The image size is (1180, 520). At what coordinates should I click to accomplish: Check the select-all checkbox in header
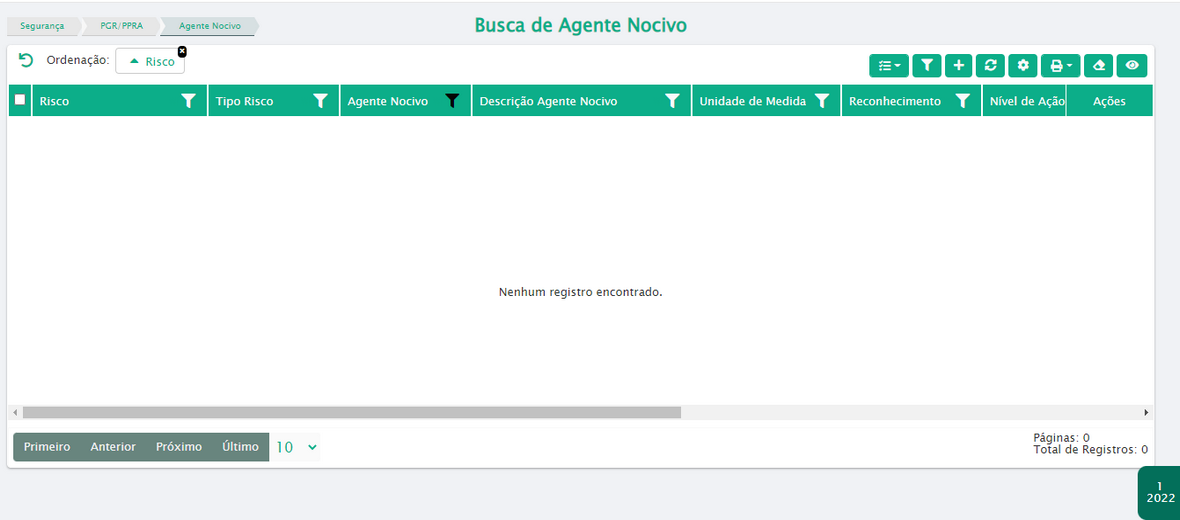[x=20, y=99]
